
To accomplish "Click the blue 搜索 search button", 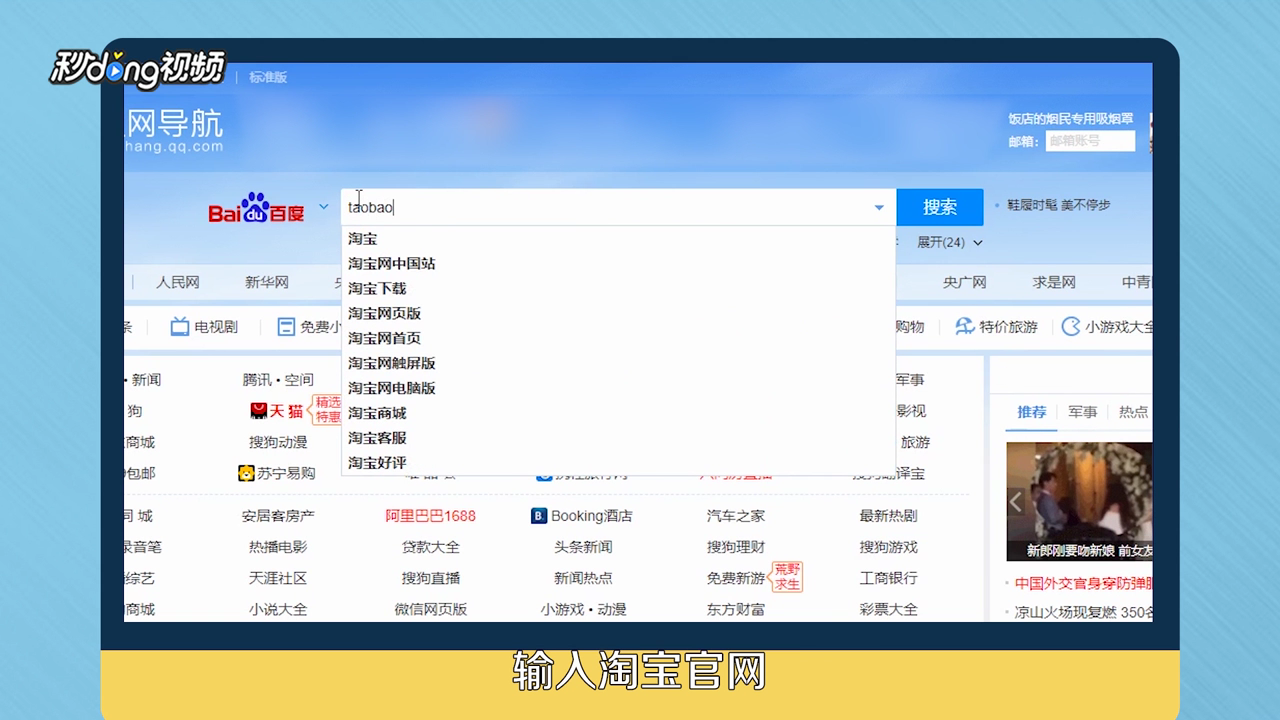I will (940, 207).
